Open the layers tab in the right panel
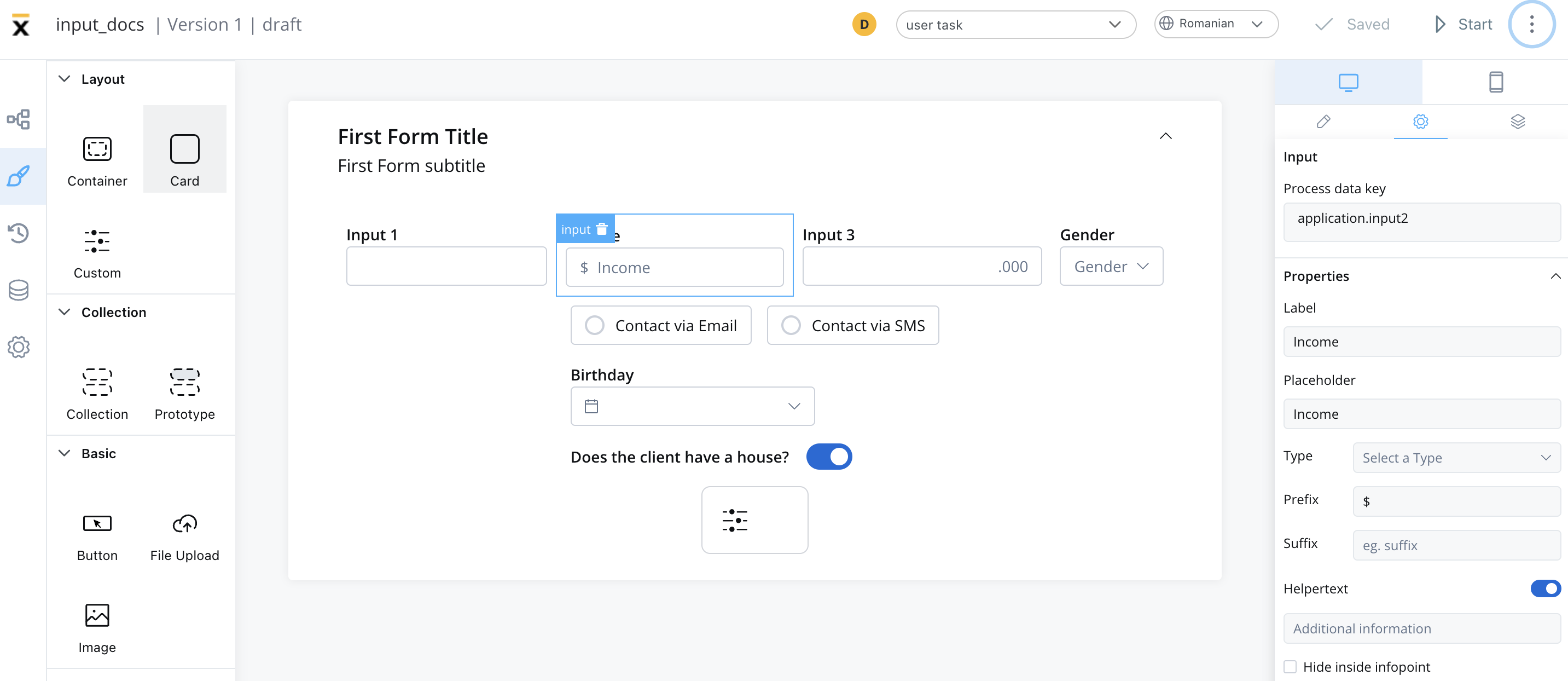This screenshot has height=681, width=1568. [1517, 121]
